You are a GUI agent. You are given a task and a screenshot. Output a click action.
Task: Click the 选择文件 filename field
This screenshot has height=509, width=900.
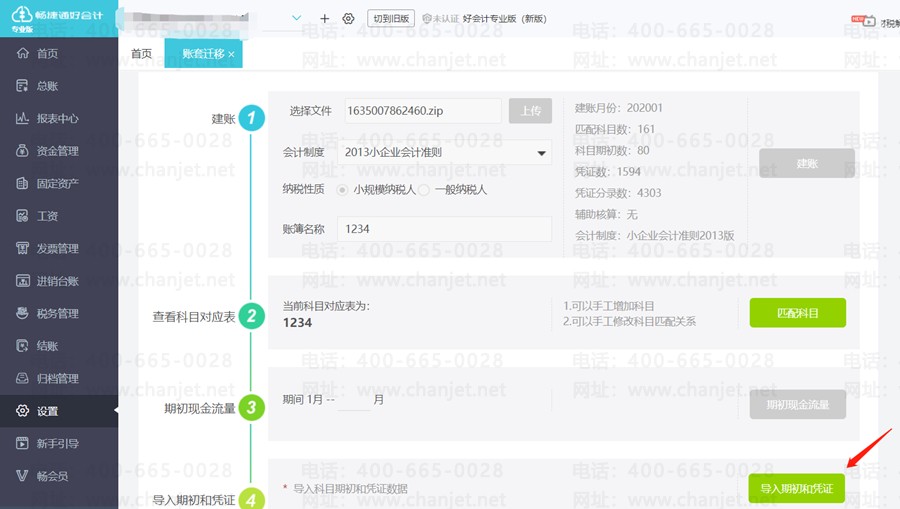[423, 111]
